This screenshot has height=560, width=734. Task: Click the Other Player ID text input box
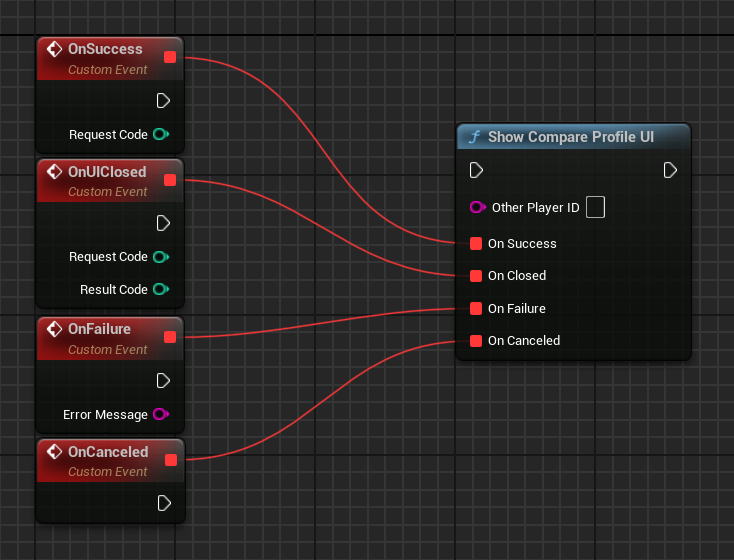[595, 207]
